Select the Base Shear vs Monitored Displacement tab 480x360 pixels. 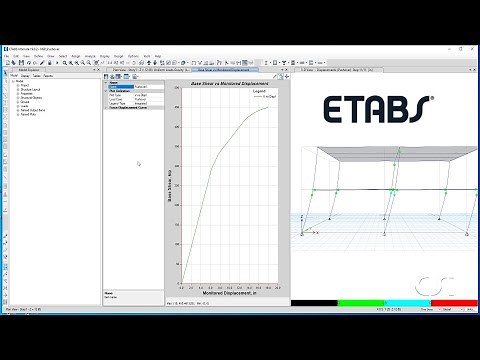coord(225,70)
